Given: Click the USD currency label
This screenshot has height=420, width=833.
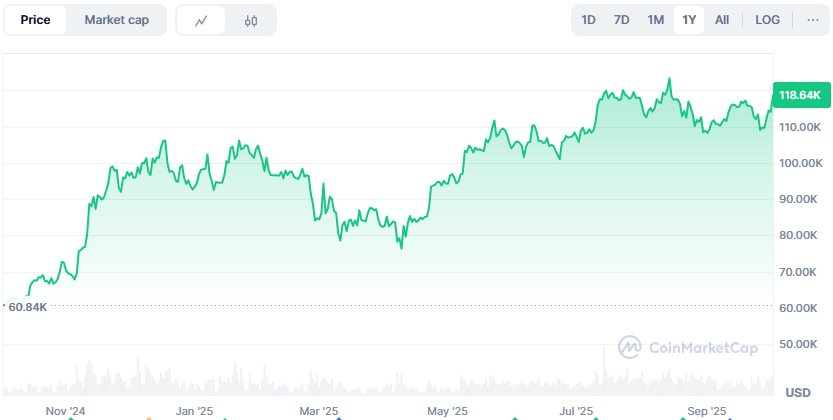Looking at the screenshot, I should point(797,392).
